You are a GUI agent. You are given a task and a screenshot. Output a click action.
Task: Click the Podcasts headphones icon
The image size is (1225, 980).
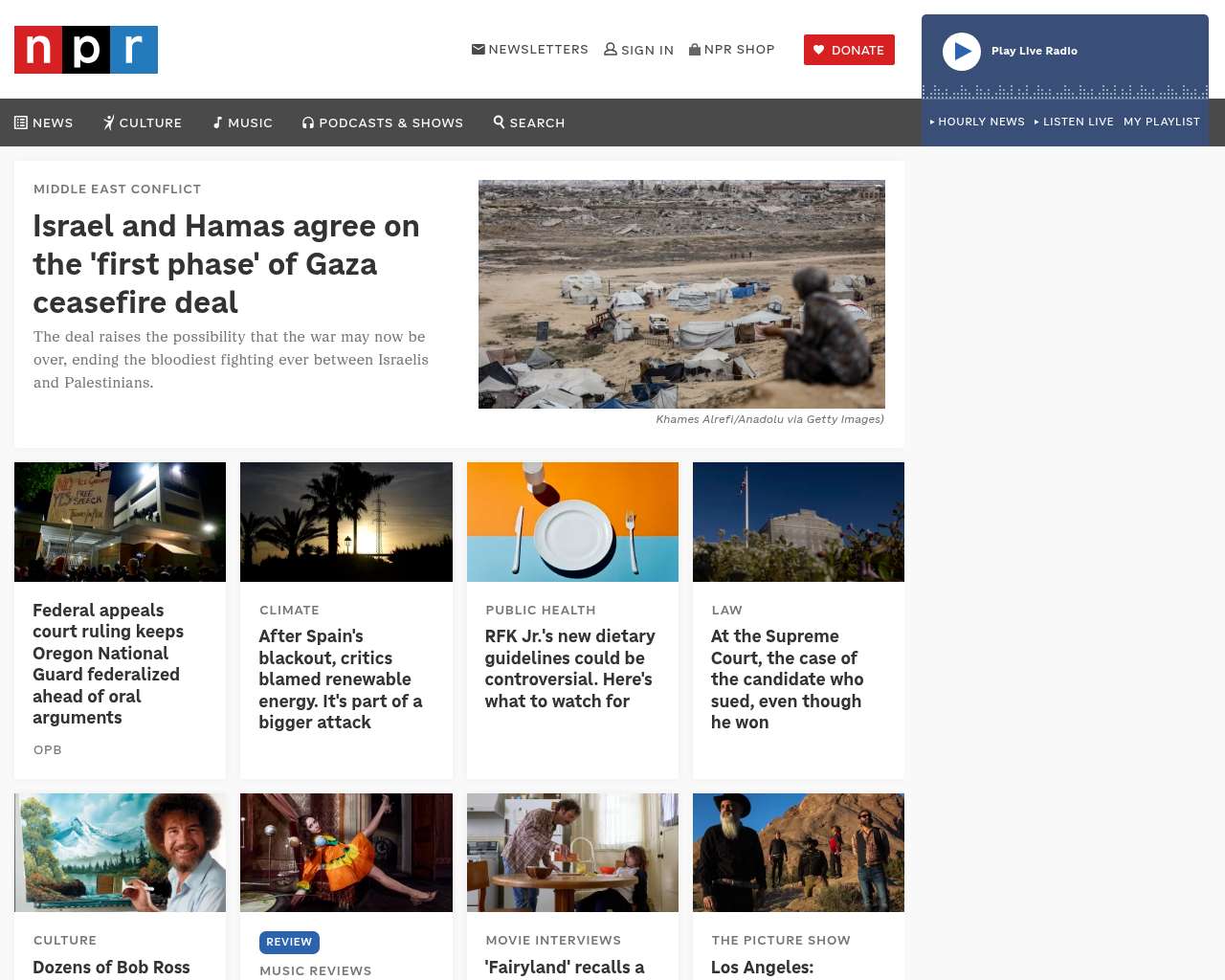308,122
